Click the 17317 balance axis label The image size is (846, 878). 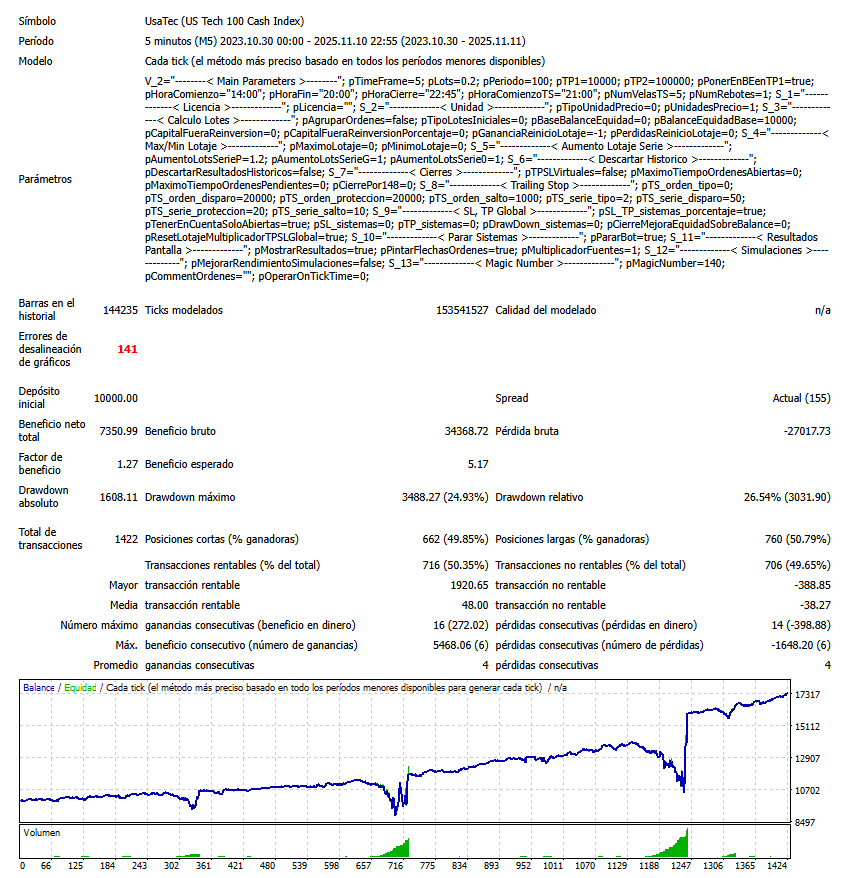click(807, 694)
